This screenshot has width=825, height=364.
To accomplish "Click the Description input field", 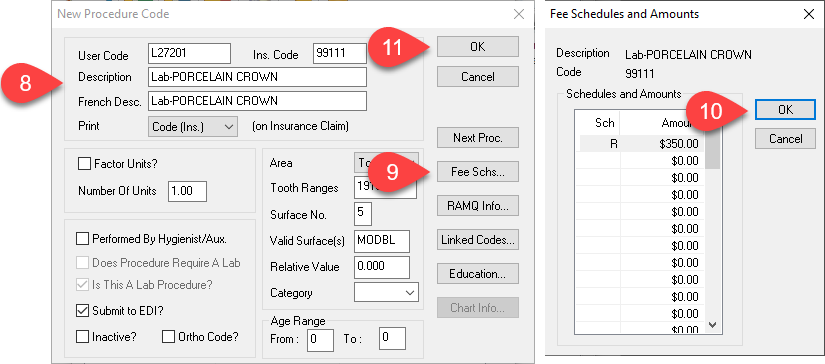I will tap(257, 77).
